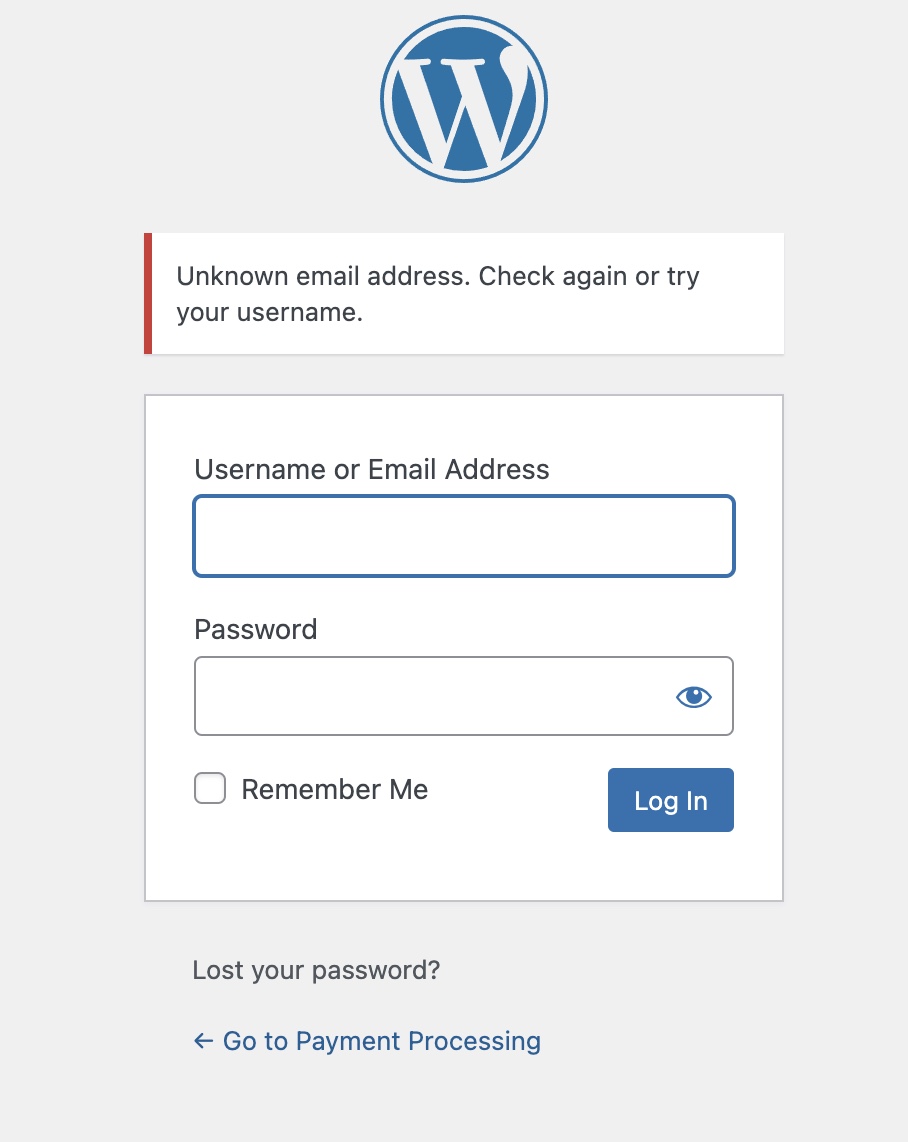The width and height of the screenshot is (908, 1142).
Task: Click empty space below the Remember Me row
Action: [x=400, y=860]
